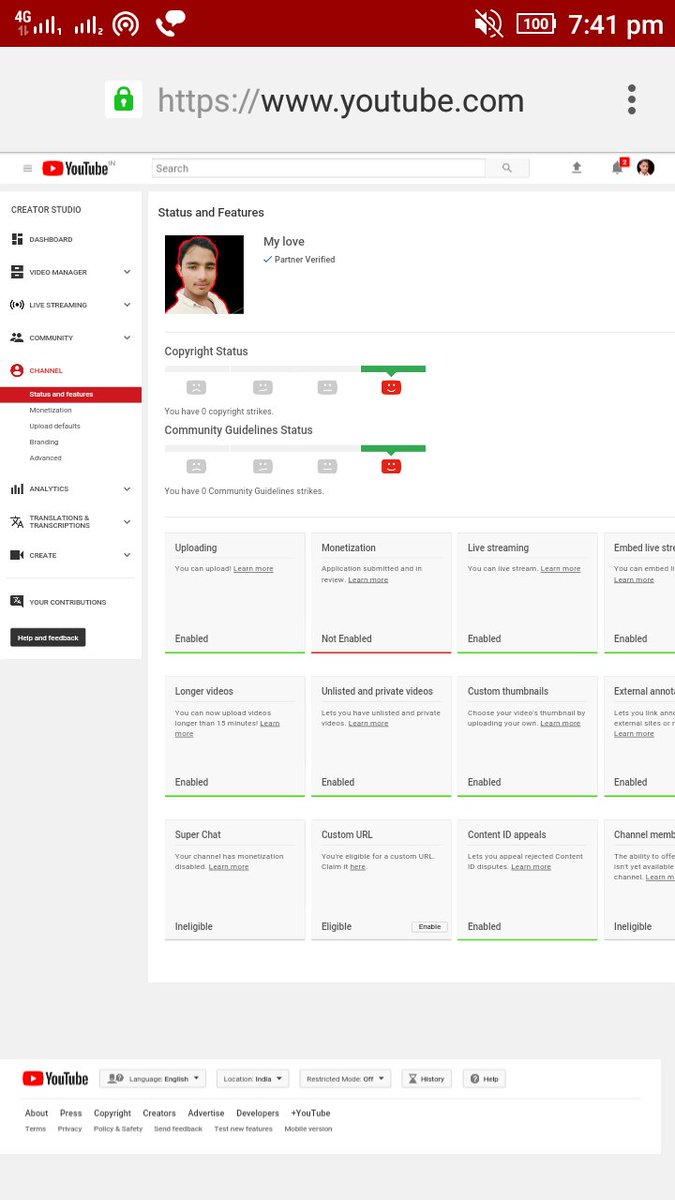
Task: Click the Copyright footer link
Action: [x=112, y=1113]
